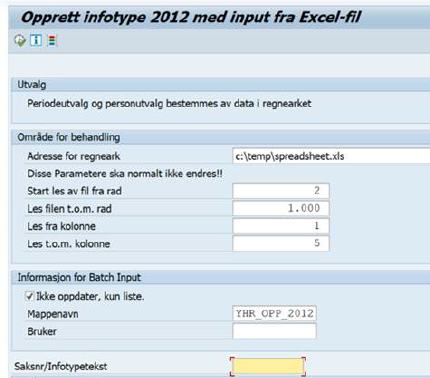Click the empty Bruker input field
This screenshot has width=430, height=378.
coord(274,331)
